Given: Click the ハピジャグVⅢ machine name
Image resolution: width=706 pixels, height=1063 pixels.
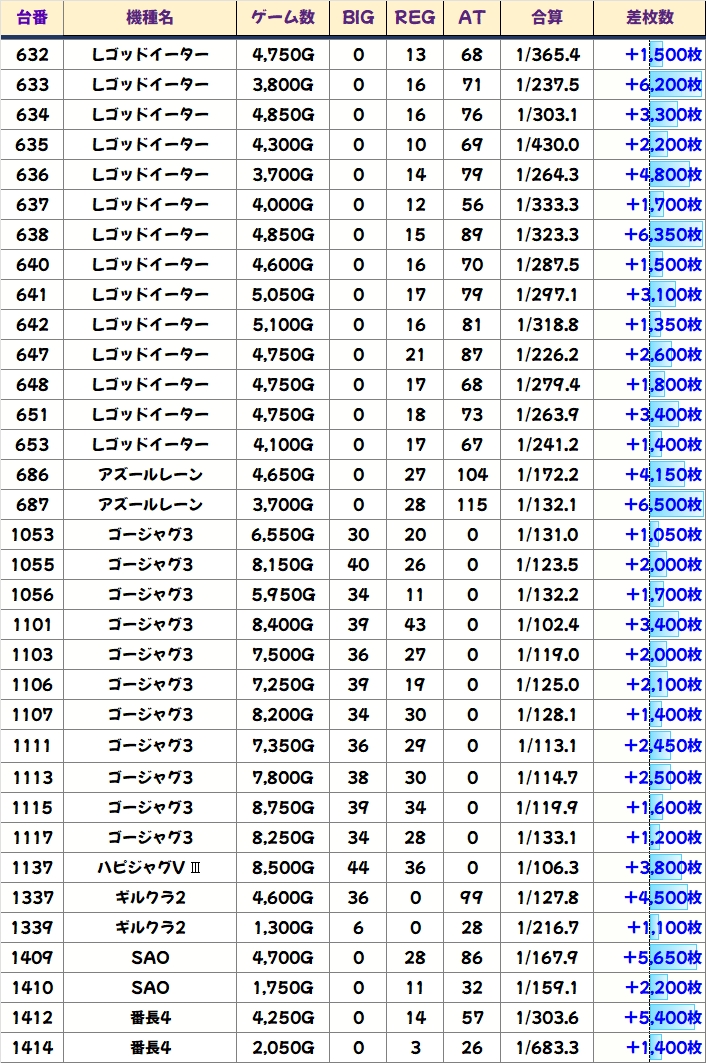Looking at the screenshot, I should click(x=150, y=868).
